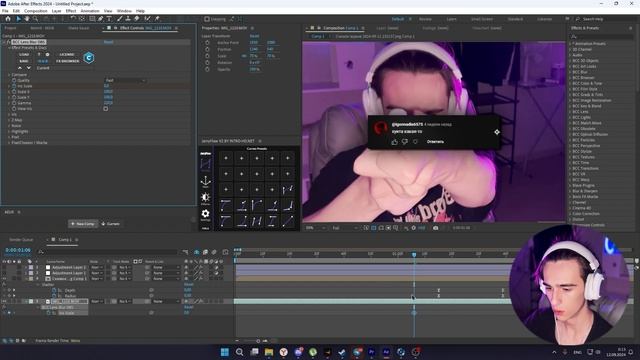This screenshot has width=640, height=360.
Task: Click the Effects & Presets search field
Action: 602,36
